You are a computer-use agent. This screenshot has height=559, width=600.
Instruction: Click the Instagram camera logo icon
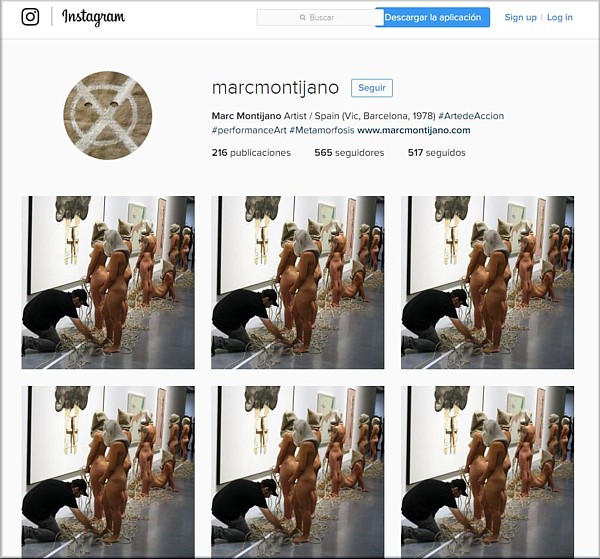tap(30, 17)
